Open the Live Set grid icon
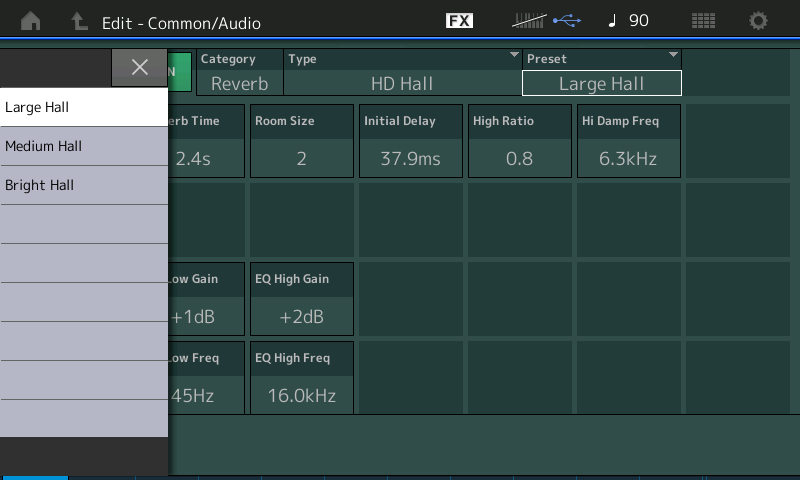 (x=703, y=21)
